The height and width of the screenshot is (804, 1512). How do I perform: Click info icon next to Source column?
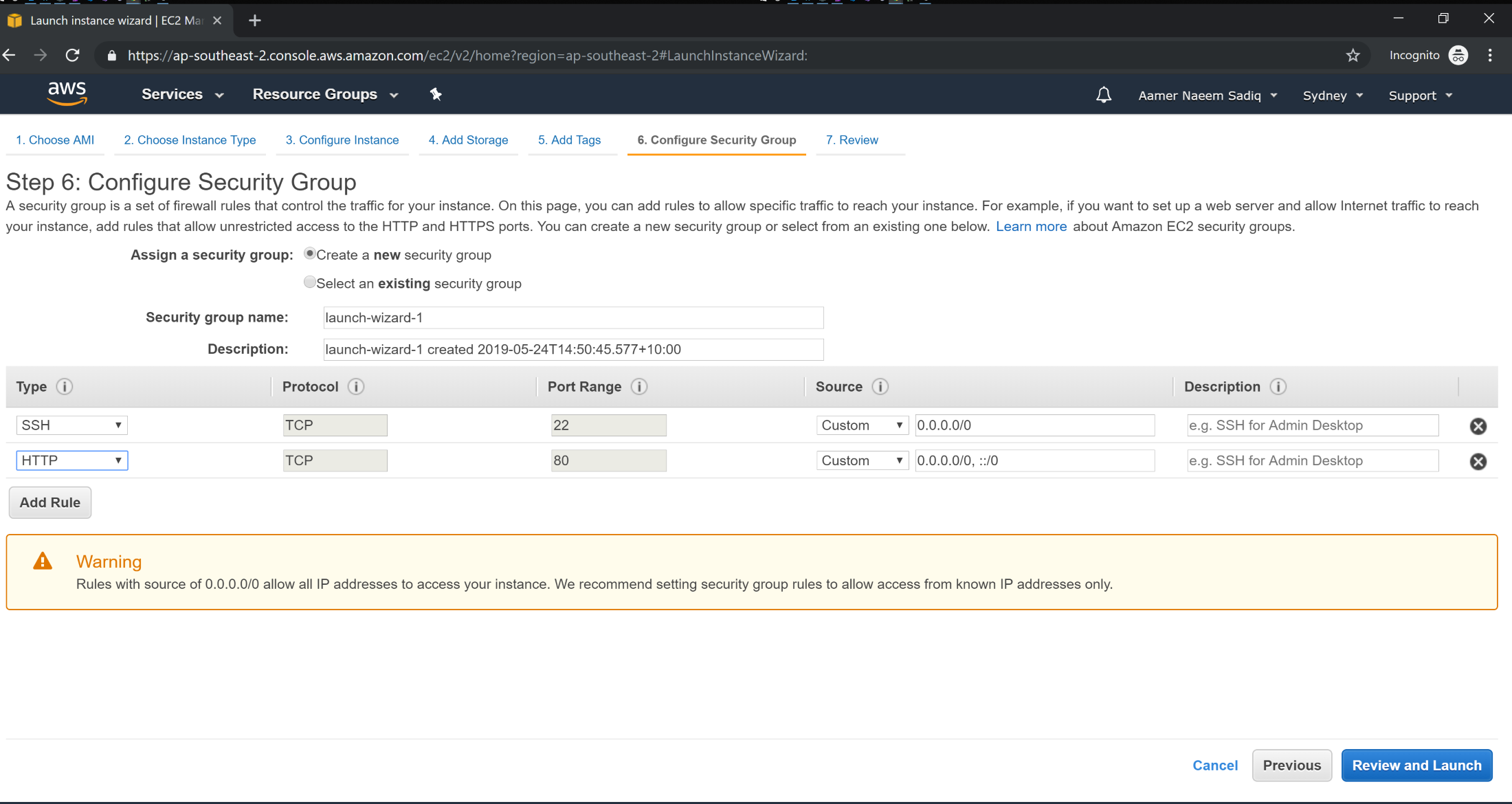click(880, 386)
